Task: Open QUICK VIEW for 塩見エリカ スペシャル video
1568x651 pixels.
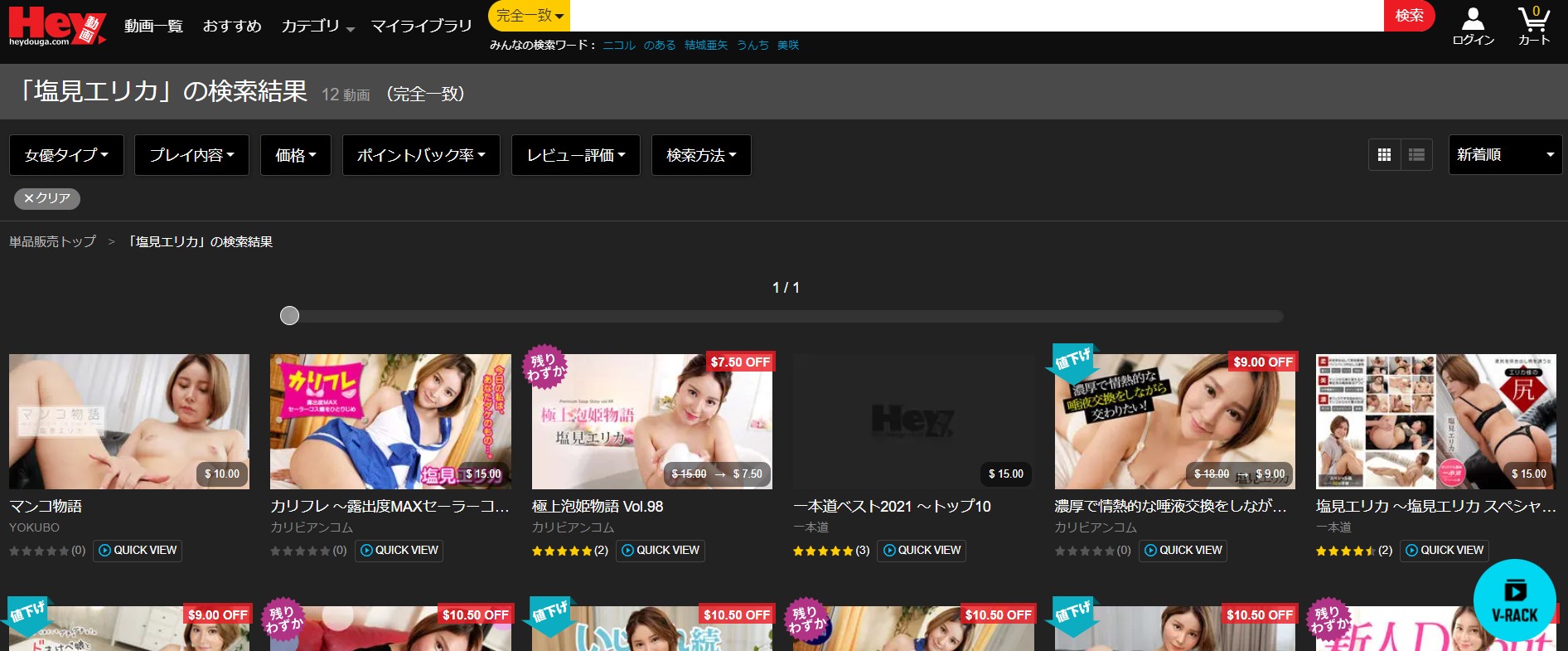Action: click(1445, 551)
